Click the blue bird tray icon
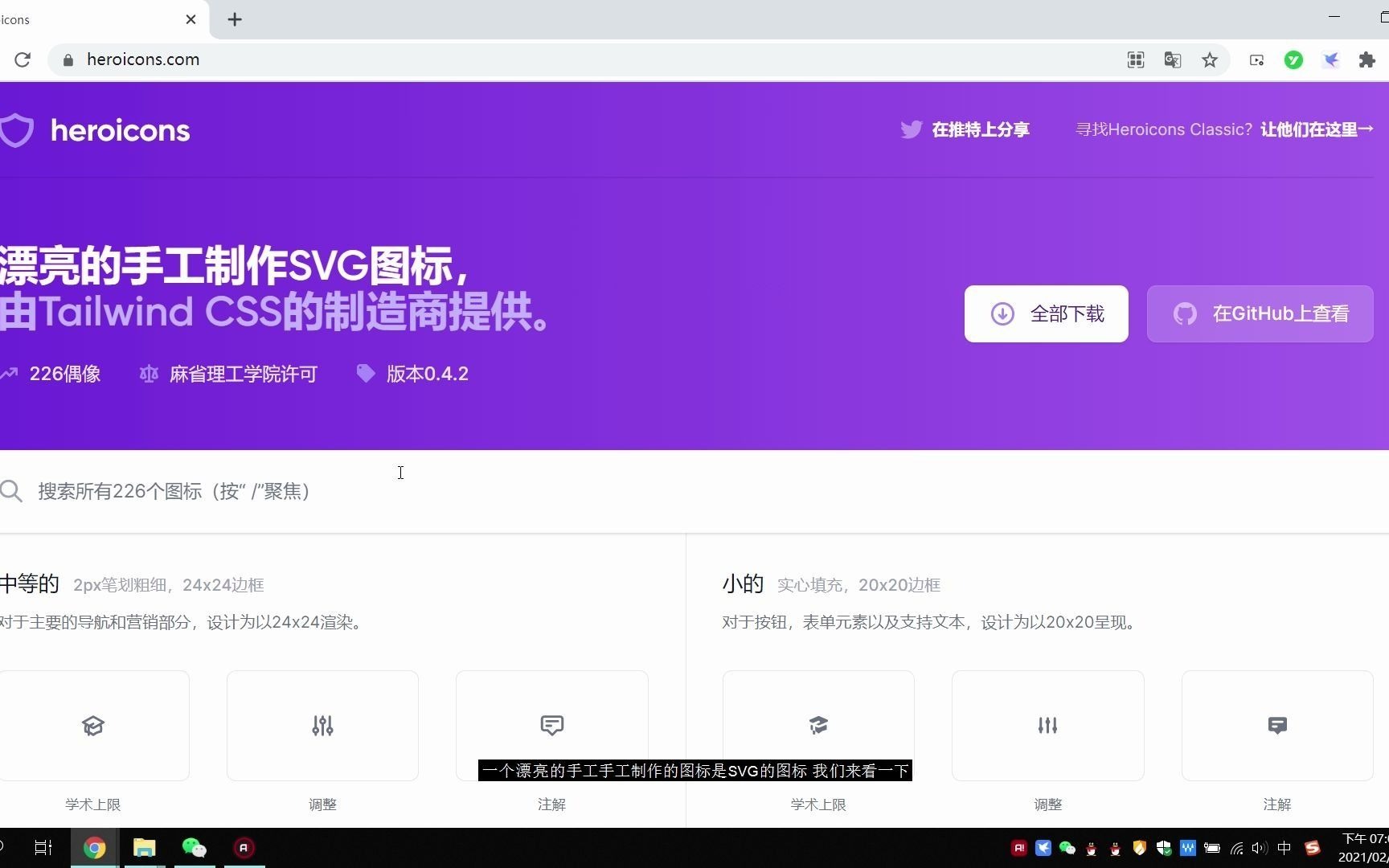The height and width of the screenshot is (868, 1389). (x=1043, y=848)
